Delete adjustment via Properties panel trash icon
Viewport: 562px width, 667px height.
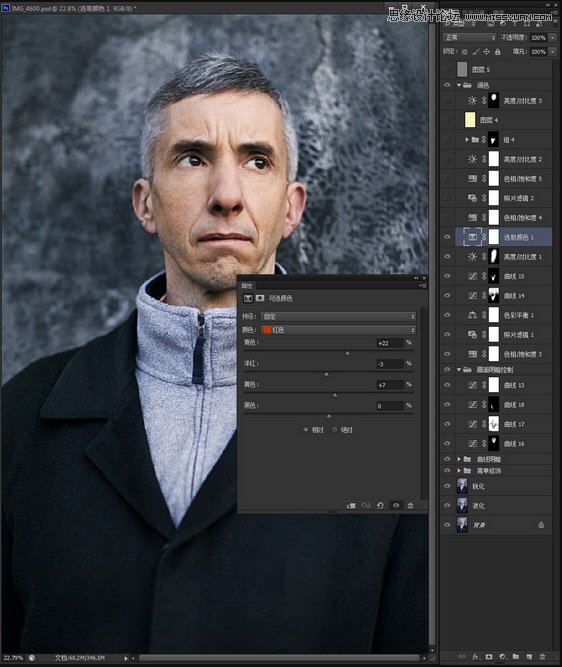click(411, 505)
